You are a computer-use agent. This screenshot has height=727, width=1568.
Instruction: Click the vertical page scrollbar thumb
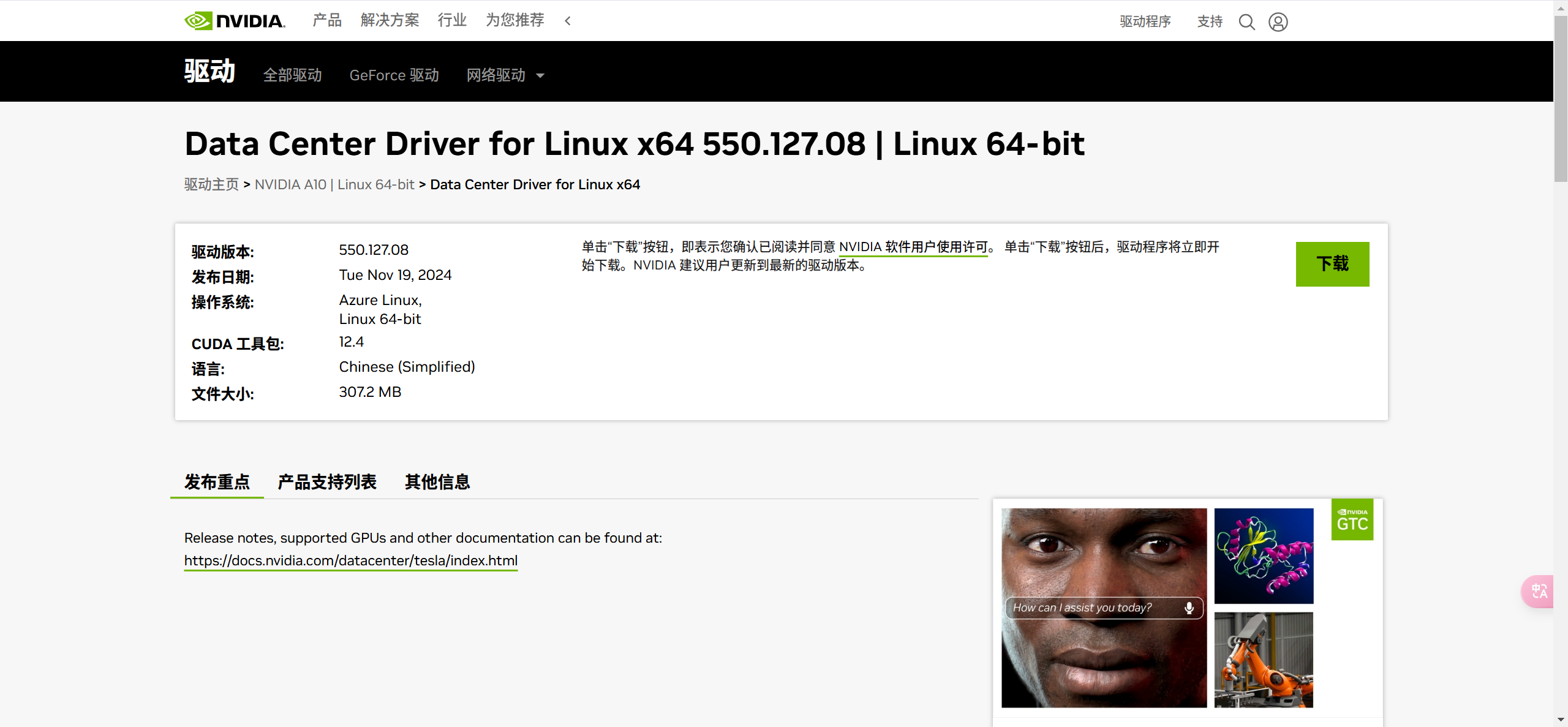[x=1560, y=98]
